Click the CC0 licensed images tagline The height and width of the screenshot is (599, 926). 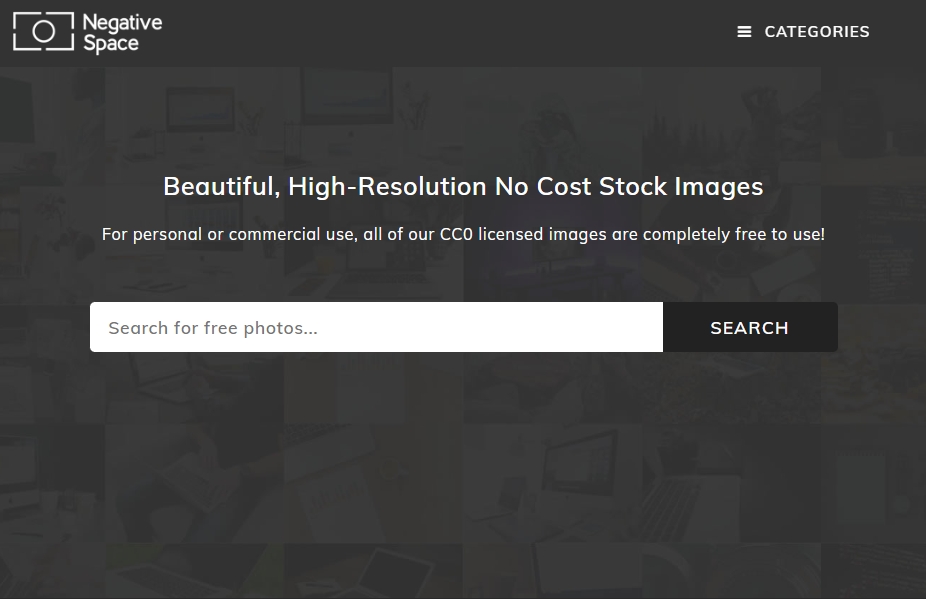[x=463, y=235]
